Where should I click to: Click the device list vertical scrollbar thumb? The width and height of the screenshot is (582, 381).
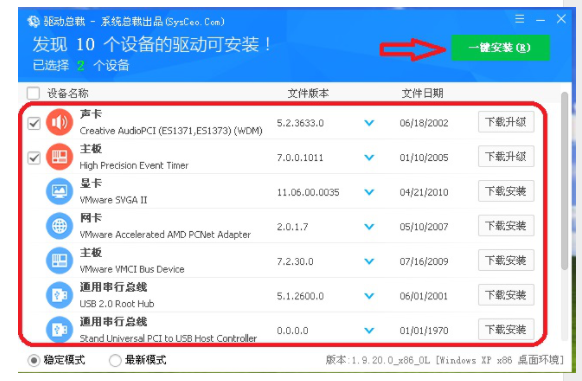tap(565, 180)
